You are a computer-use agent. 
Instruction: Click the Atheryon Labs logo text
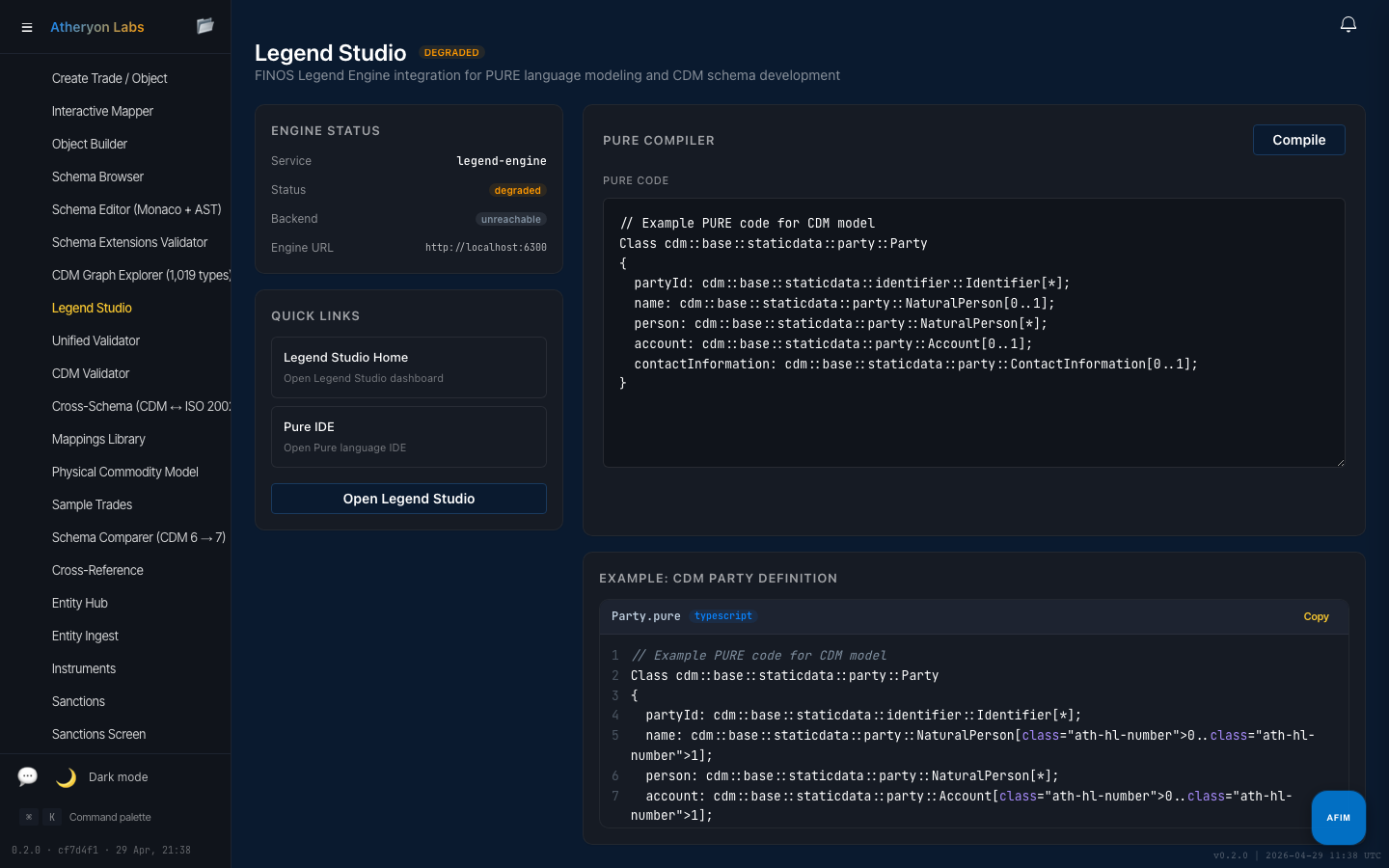click(x=96, y=27)
